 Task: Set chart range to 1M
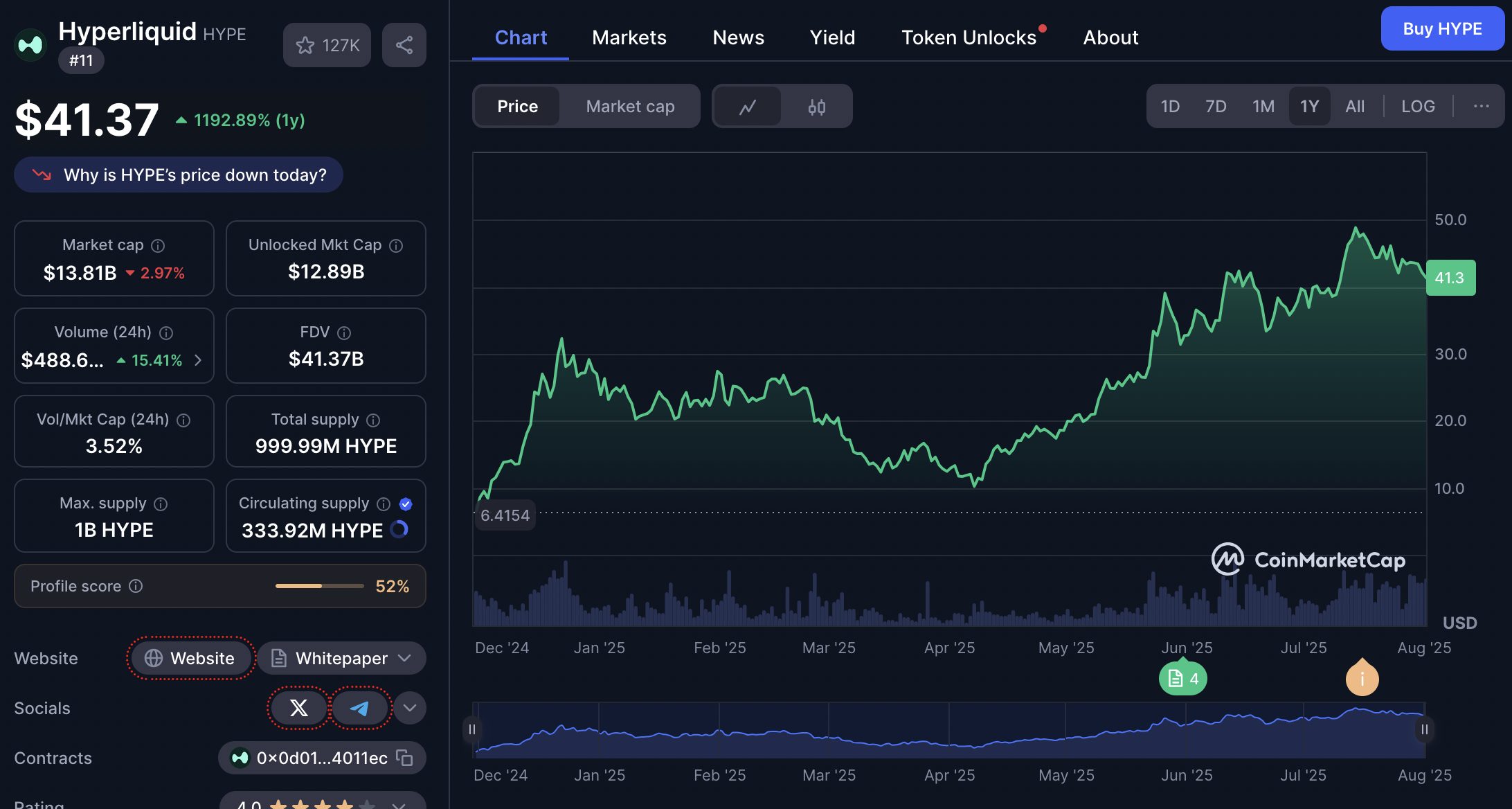1263,107
